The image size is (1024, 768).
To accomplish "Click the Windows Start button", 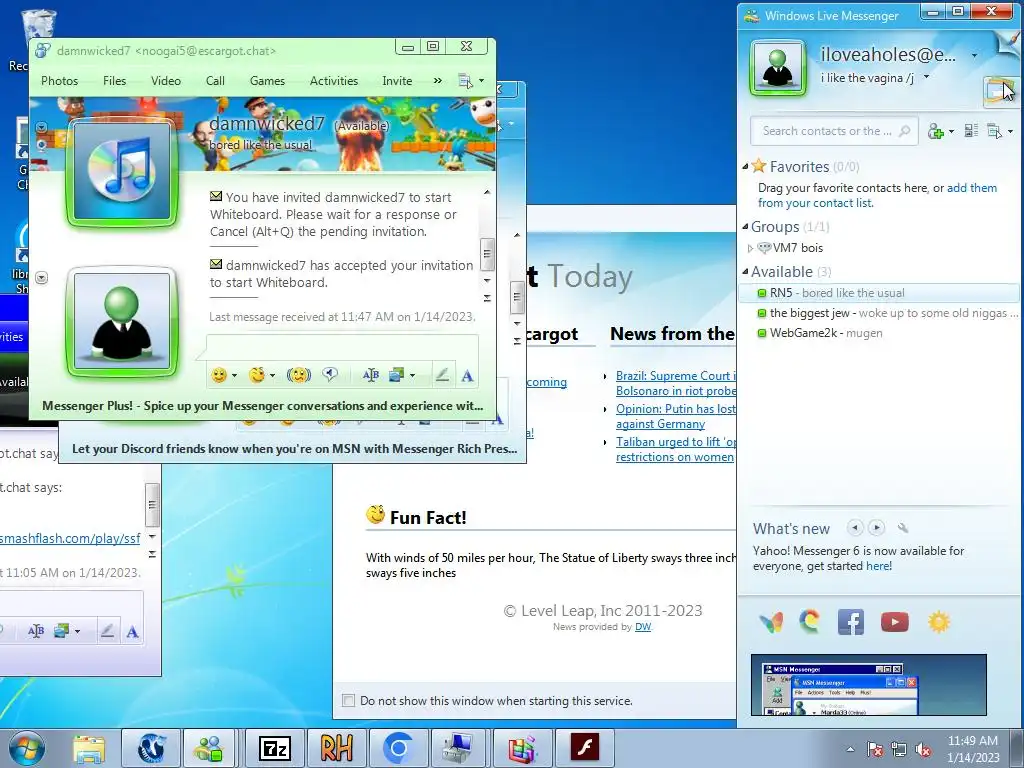I will (x=26, y=748).
